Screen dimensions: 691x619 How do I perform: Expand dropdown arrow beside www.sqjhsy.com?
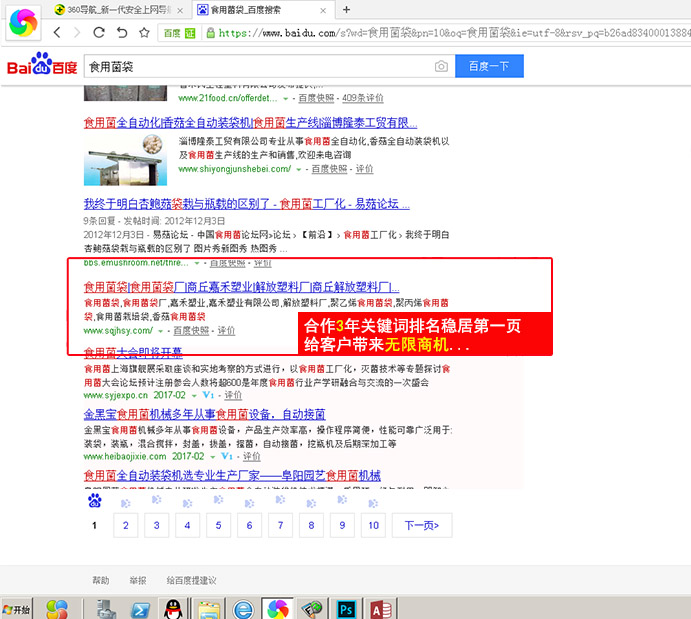(160, 331)
